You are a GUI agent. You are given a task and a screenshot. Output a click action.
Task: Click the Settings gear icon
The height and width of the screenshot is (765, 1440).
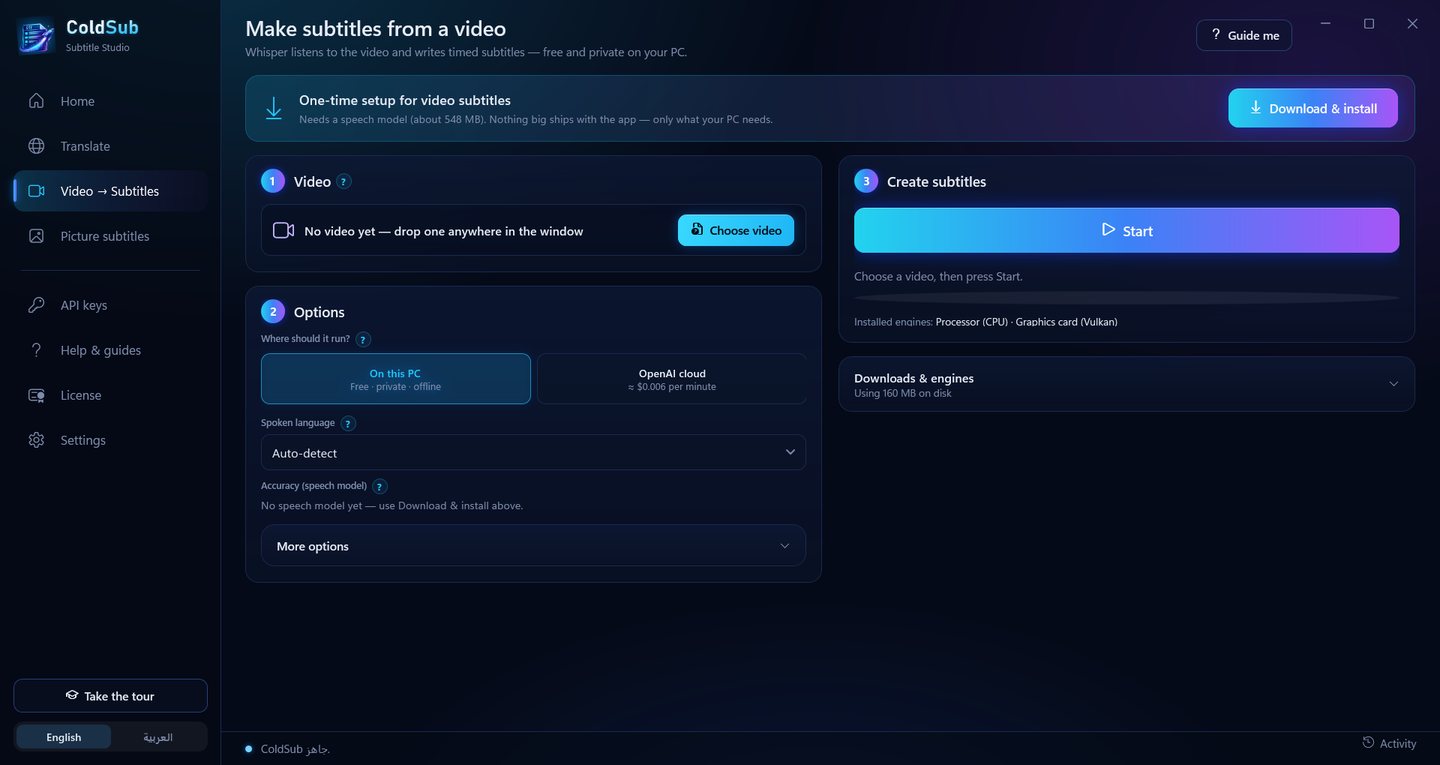[x=36, y=440]
